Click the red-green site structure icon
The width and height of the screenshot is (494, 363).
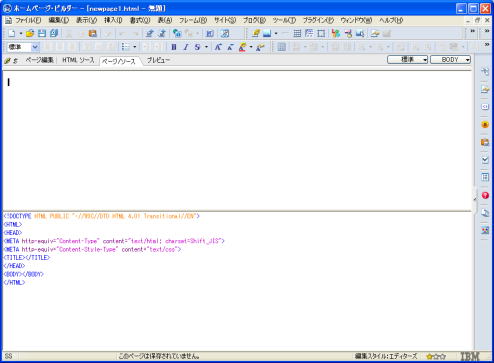(336, 33)
